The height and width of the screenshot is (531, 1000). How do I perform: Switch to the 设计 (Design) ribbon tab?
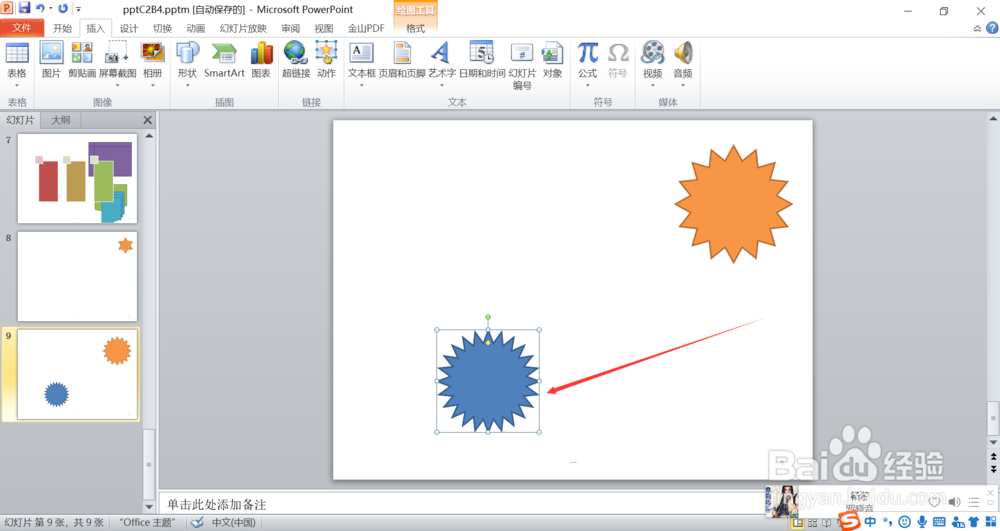pos(129,28)
